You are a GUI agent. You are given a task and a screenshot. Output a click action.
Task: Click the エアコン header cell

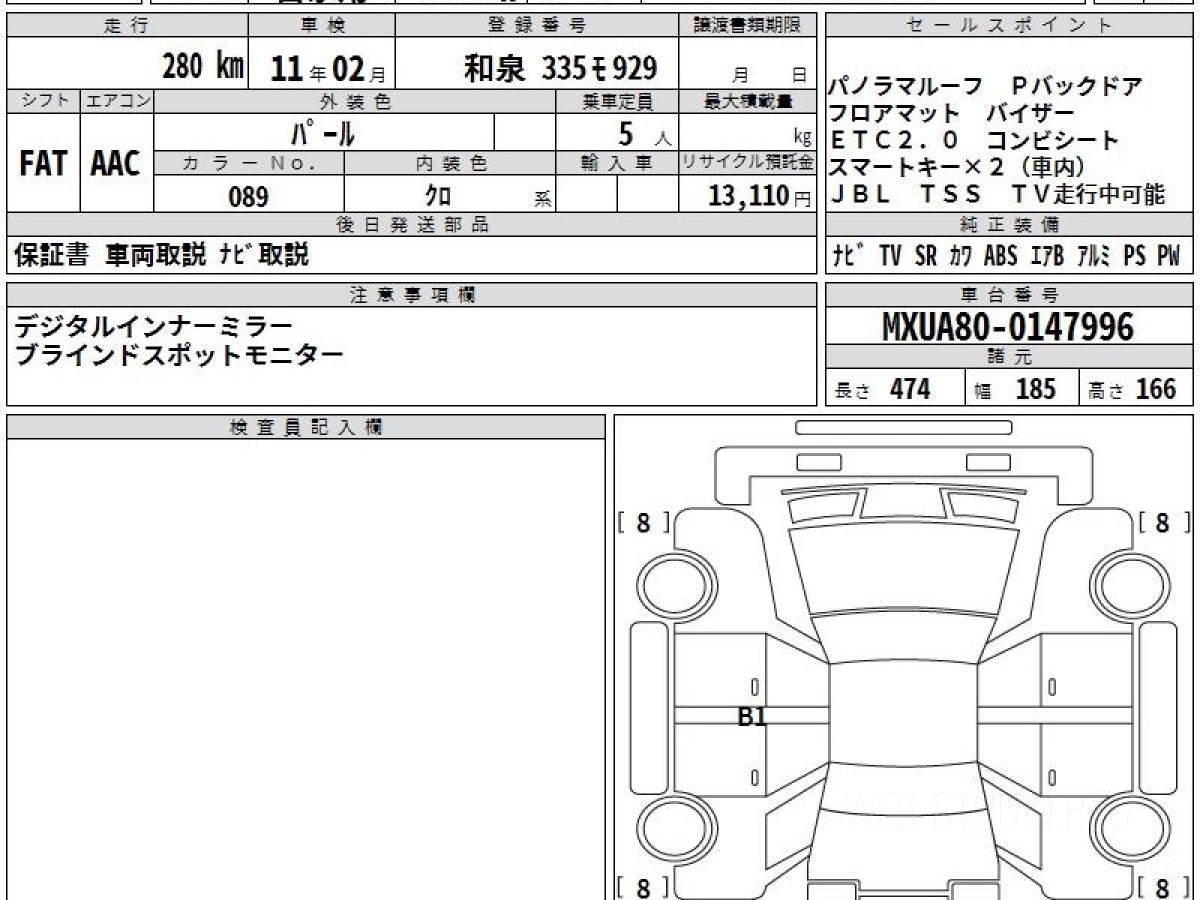point(117,101)
